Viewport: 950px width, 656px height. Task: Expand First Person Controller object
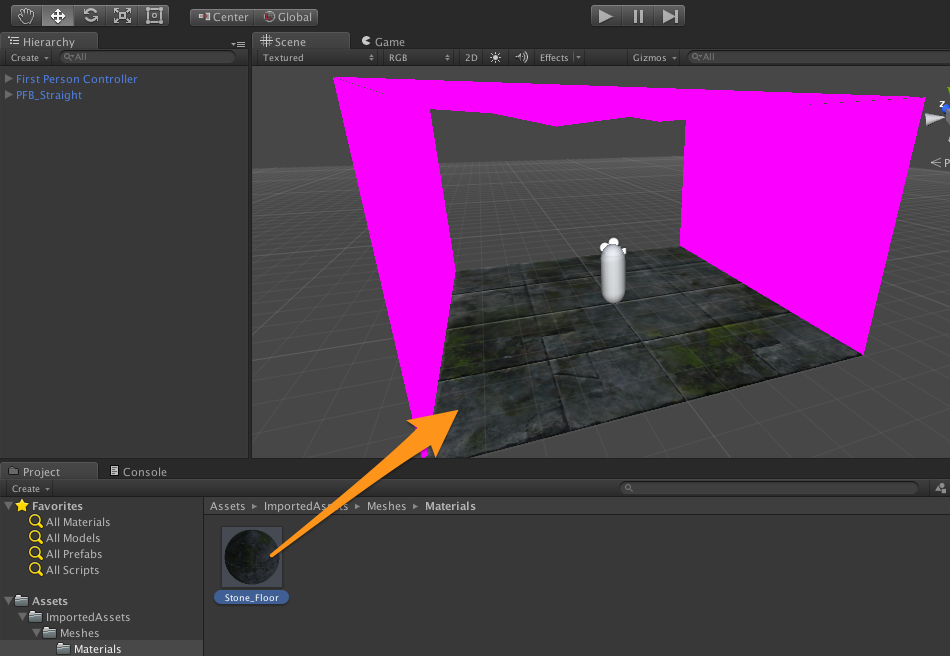click(x=8, y=79)
